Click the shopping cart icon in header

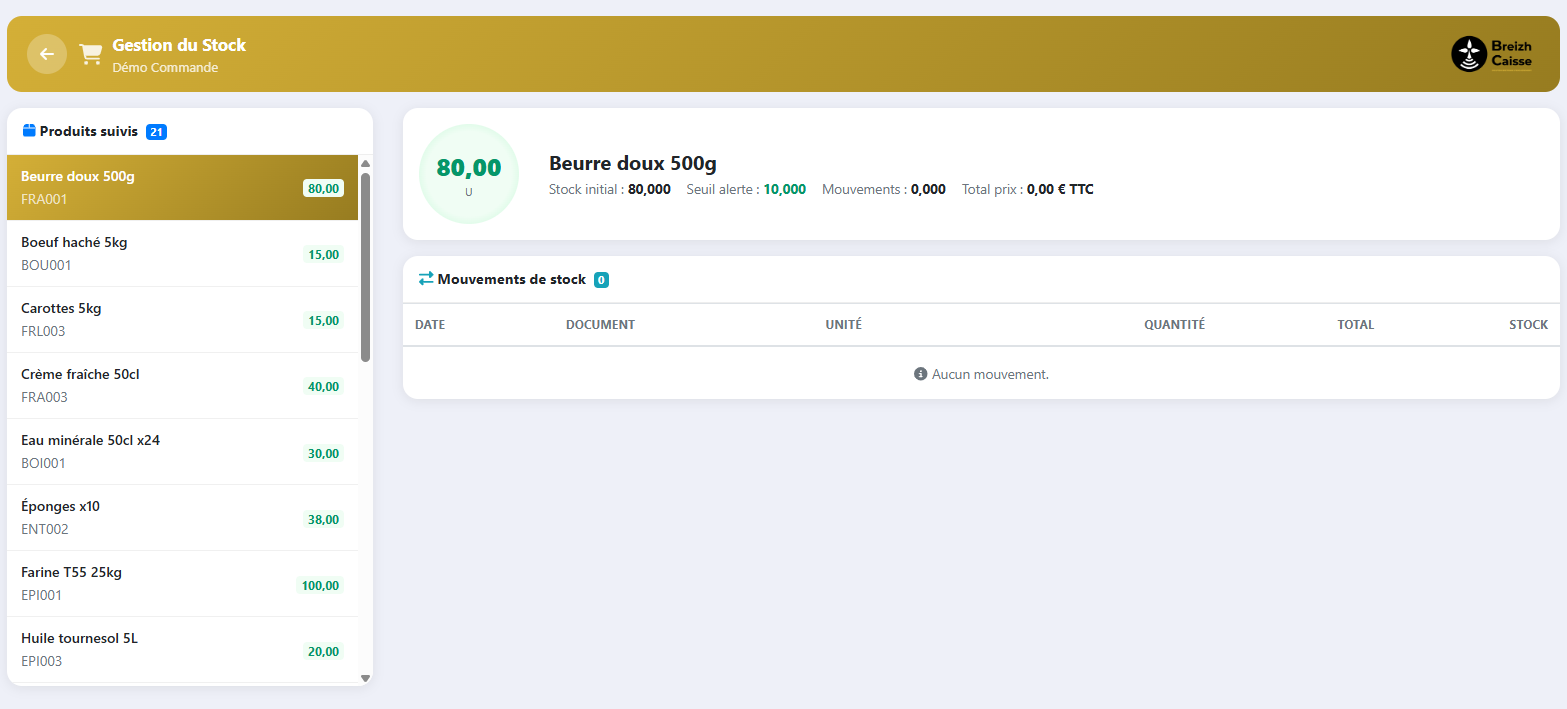tap(91, 54)
